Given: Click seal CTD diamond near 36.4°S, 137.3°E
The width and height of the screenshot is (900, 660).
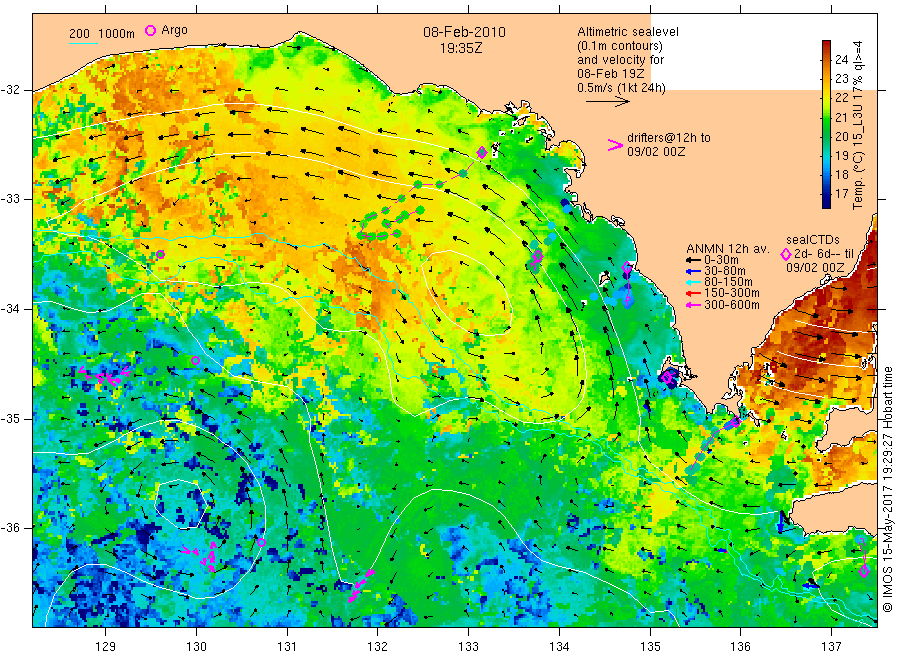Looking at the screenshot, I should click(864, 571).
